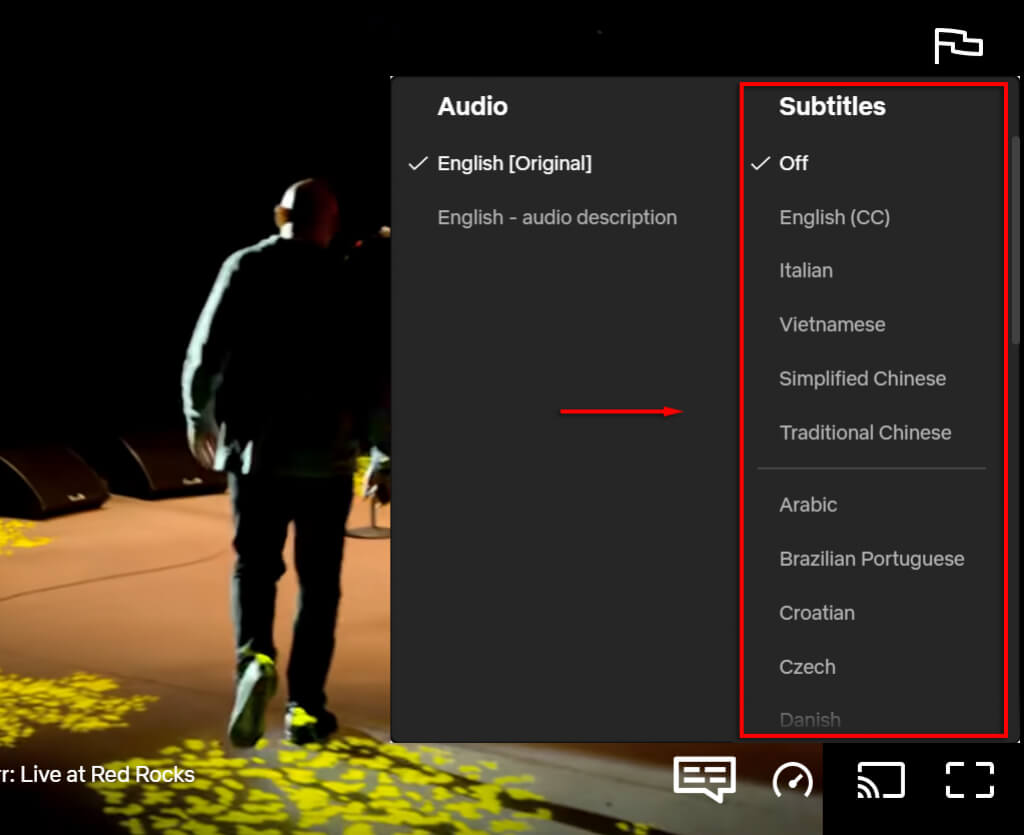Viewport: 1024px width, 835px height.
Task: Select Vietnamese subtitles
Action: coord(832,325)
